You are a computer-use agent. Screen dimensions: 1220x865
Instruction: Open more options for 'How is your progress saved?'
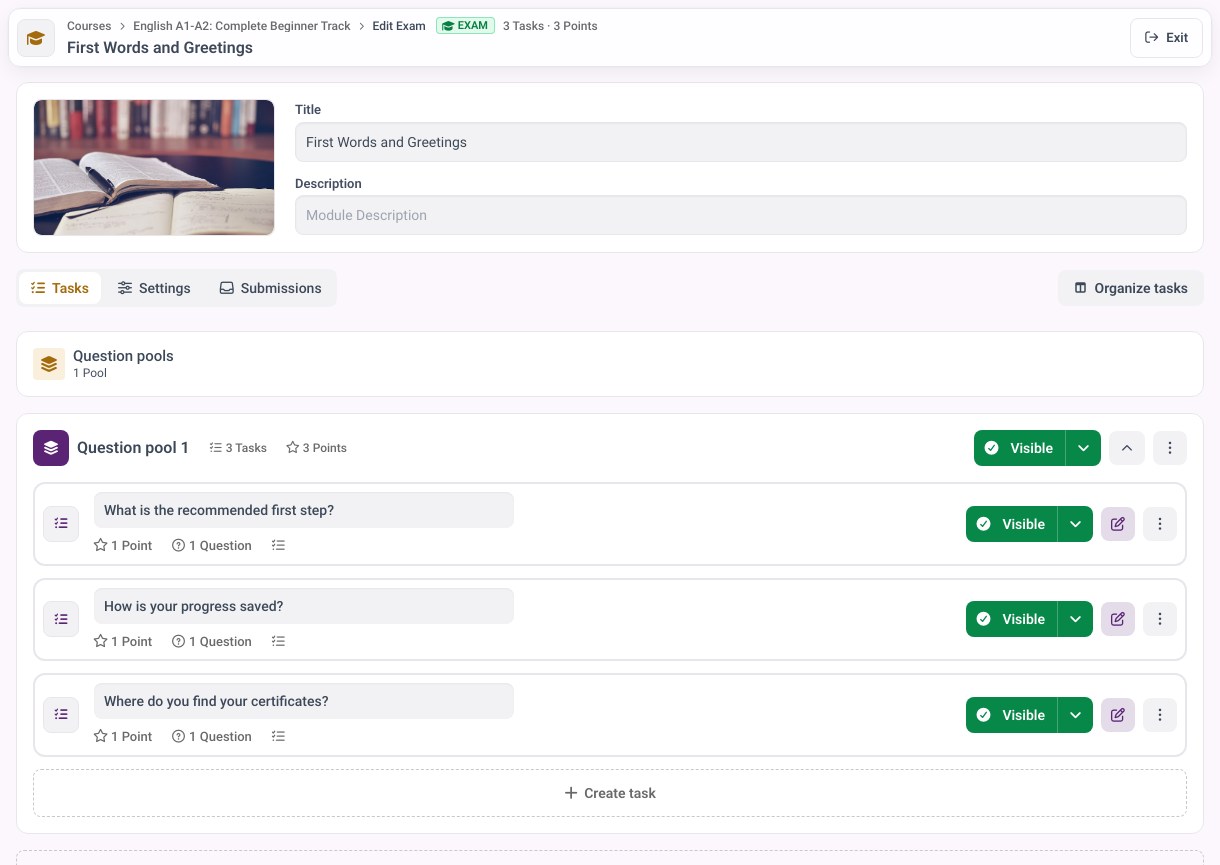(x=1160, y=619)
